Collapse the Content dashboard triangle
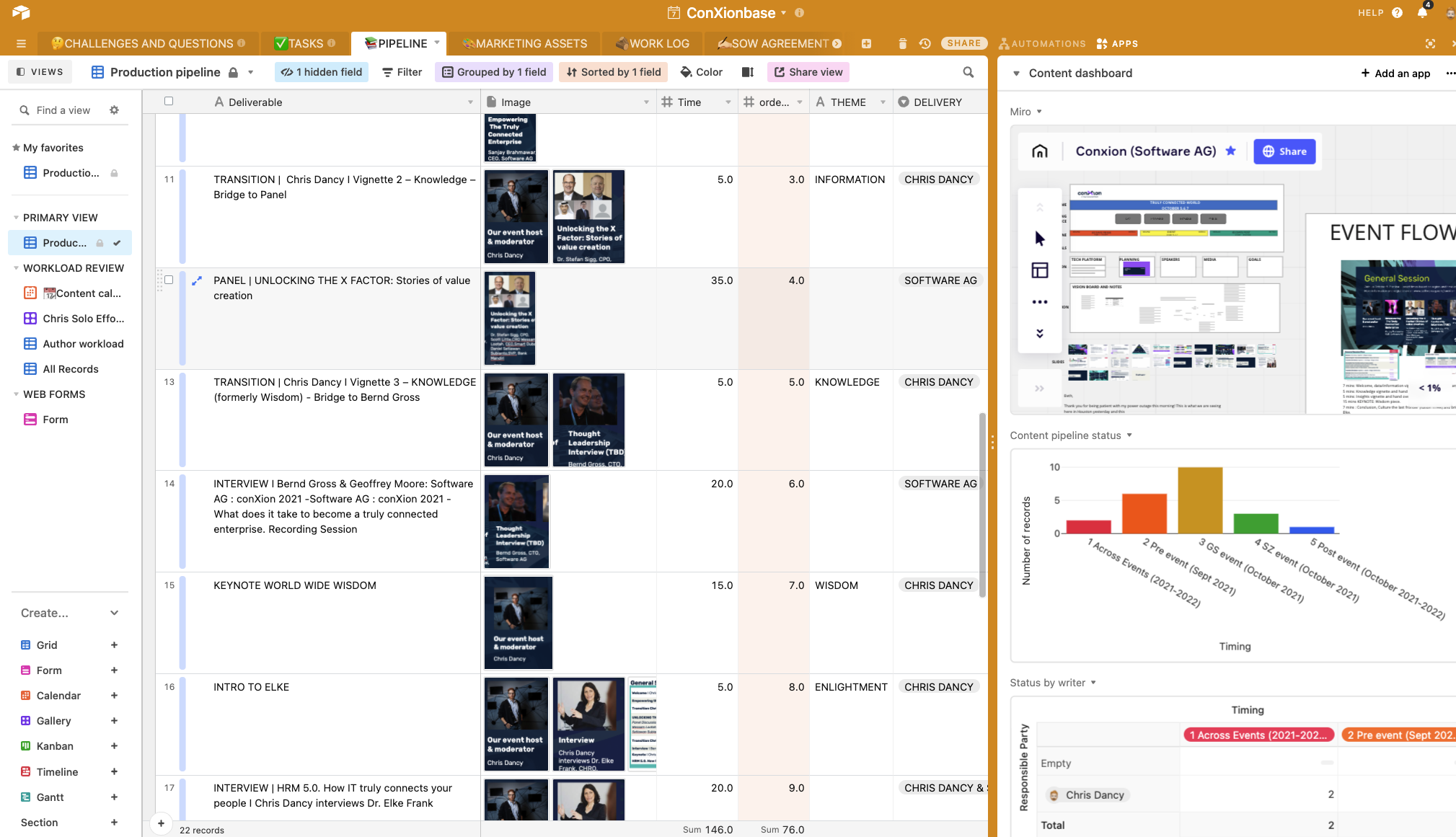Screen dimensions: 1456x837 [1016, 73]
